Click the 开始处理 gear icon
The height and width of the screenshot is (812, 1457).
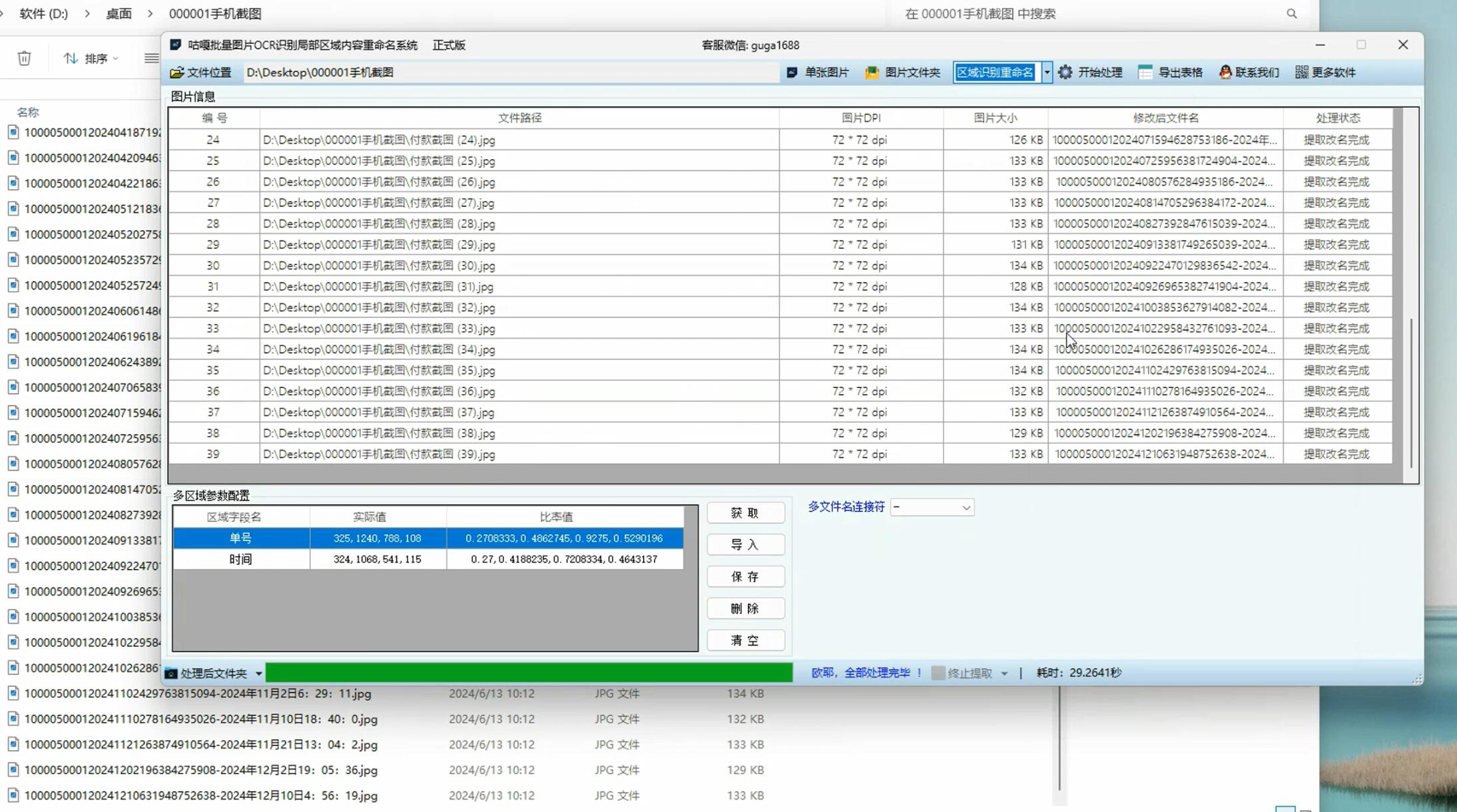(1065, 73)
